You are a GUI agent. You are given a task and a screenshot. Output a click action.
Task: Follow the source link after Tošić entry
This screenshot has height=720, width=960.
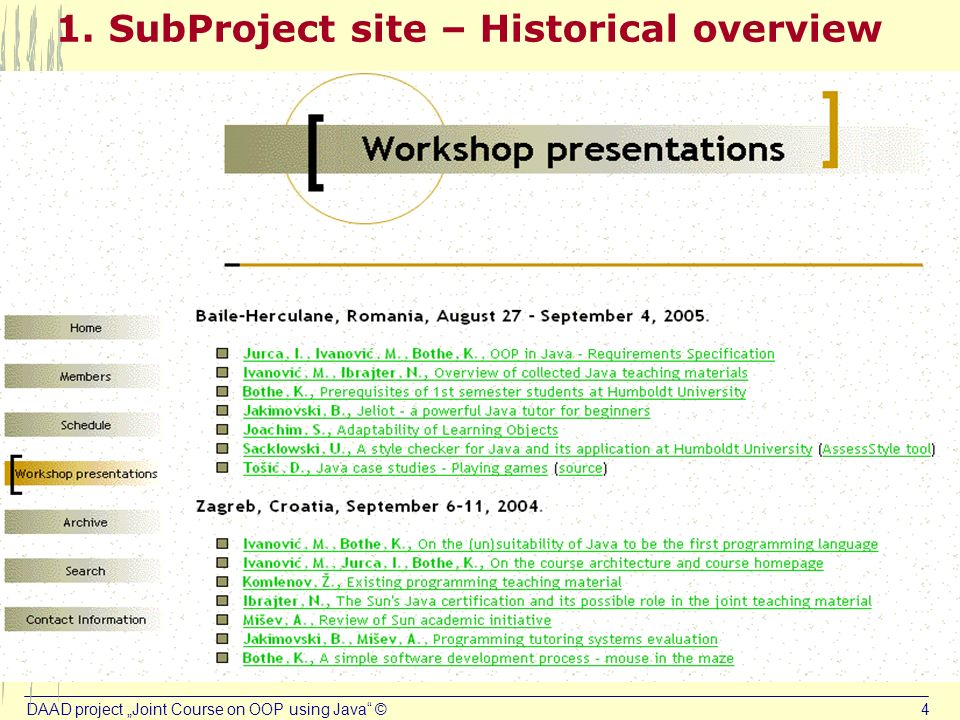pyautogui.click(x=580, y=468)
